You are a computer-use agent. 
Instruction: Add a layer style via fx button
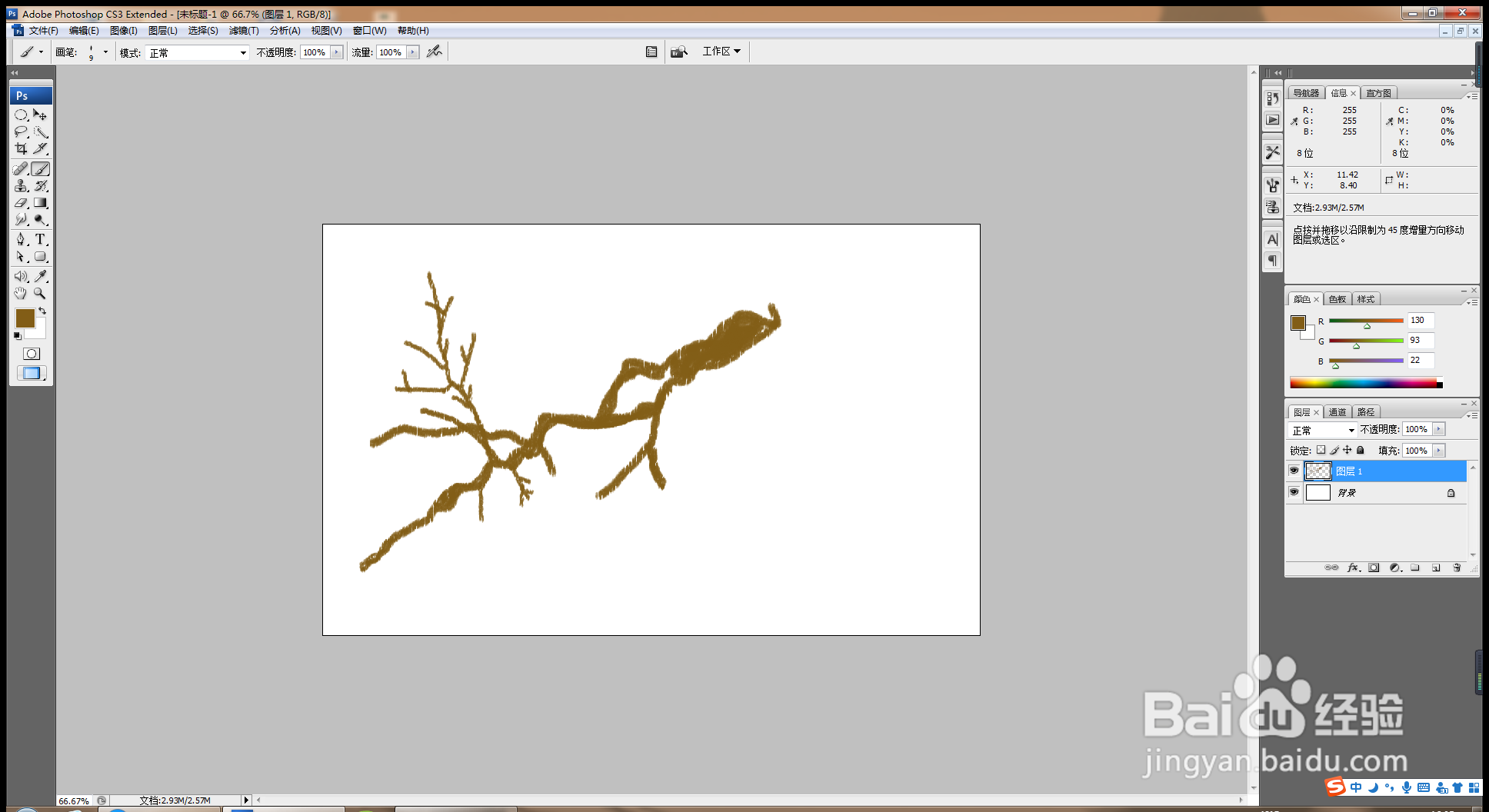(x=1354, y=567)
